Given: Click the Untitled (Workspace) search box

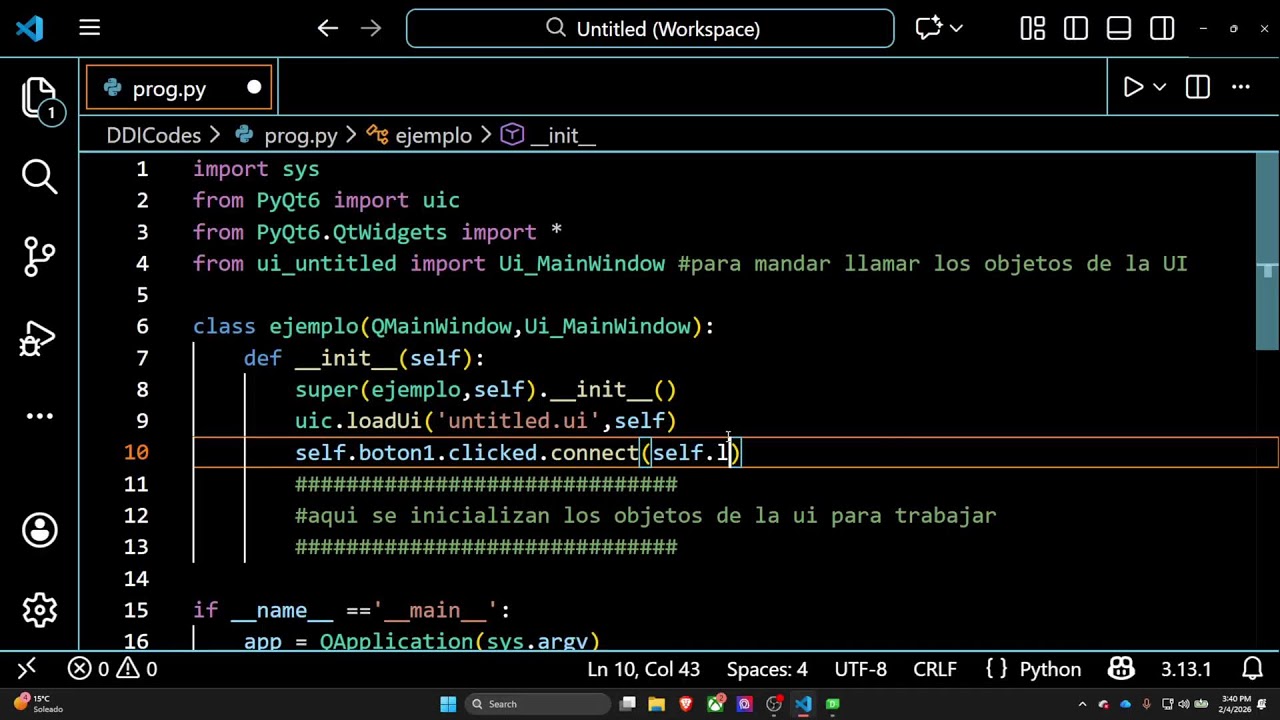Looking at the screenshot, I should click(x=650, y=29).
